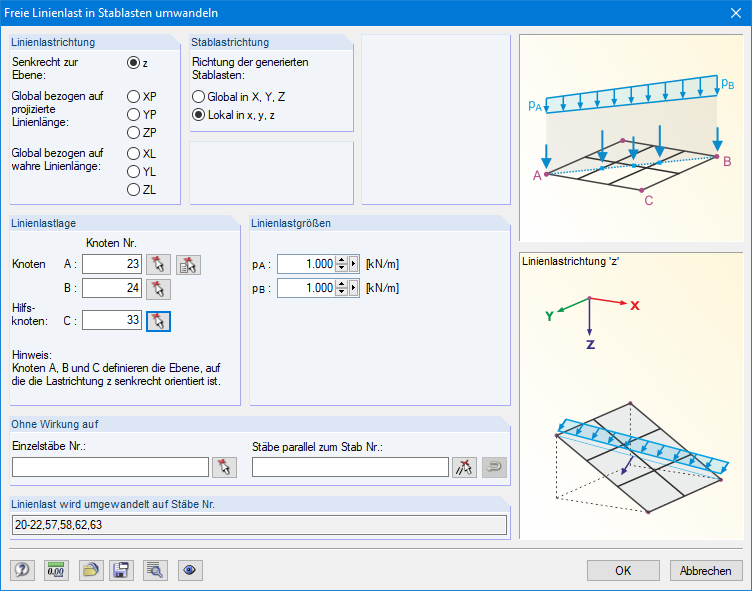Click the Einzelstäbe Nr. input field
752x591 pixels.
coord(110,467)
